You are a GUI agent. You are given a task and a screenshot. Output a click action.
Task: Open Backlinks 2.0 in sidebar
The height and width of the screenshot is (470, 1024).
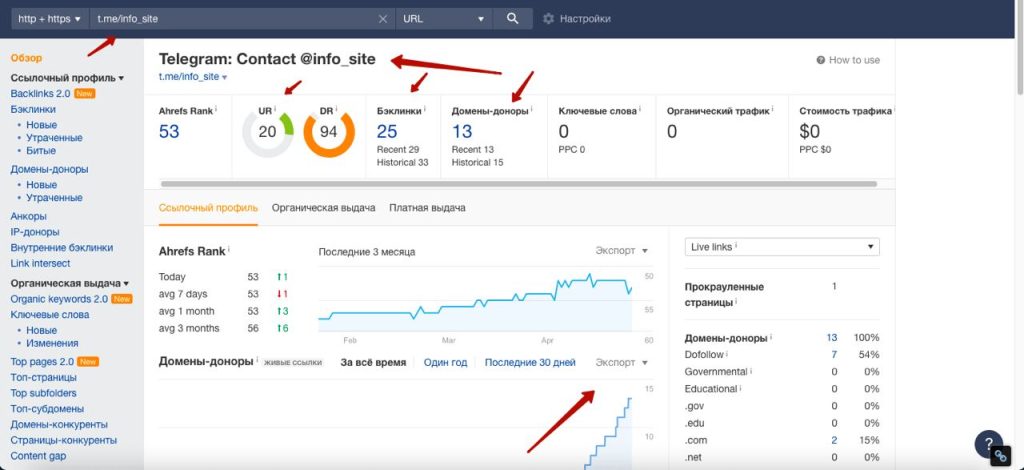pyautogui.click(x=40, y=93)
